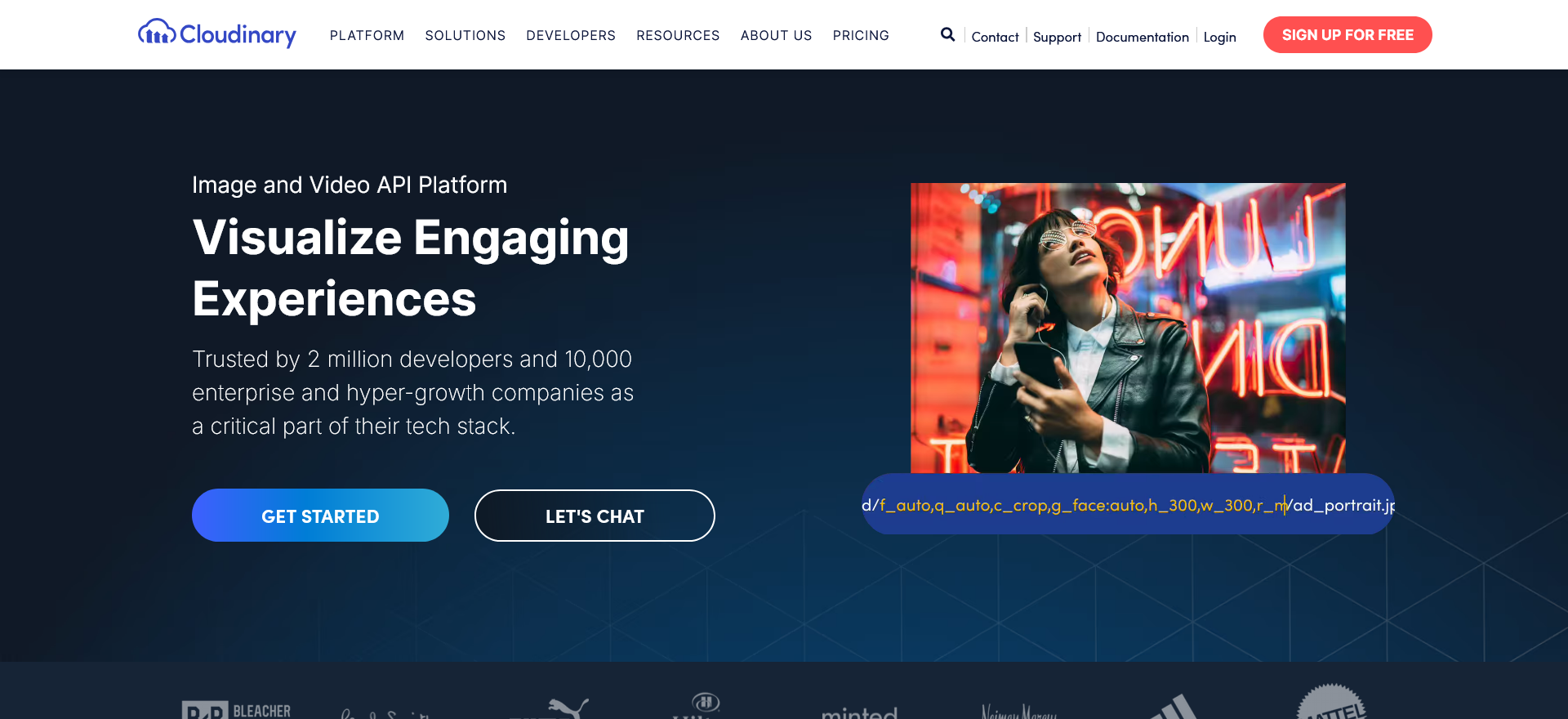Click the Get Started button

[x=320, y=516]
